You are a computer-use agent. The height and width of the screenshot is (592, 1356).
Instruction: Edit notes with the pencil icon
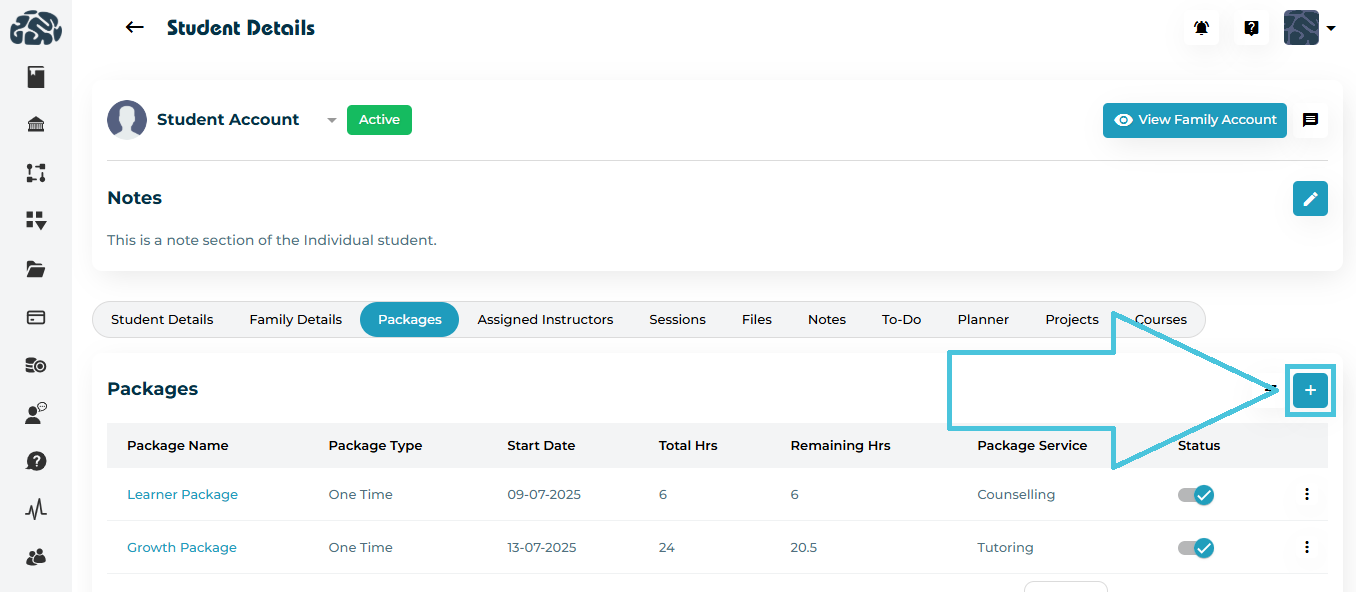(1310, 199)
